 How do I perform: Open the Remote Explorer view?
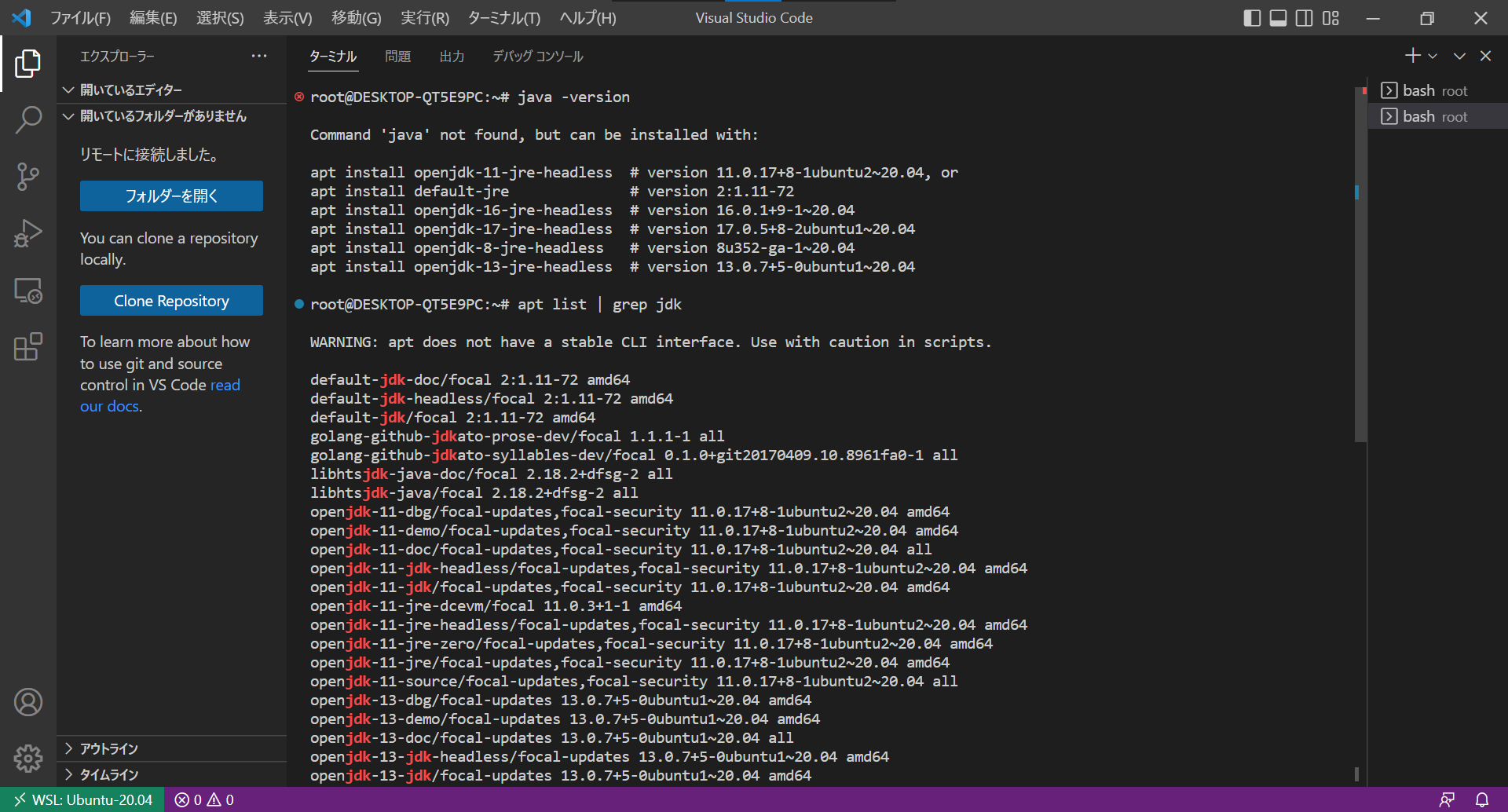pyautogui.click(x=27, y=290)
